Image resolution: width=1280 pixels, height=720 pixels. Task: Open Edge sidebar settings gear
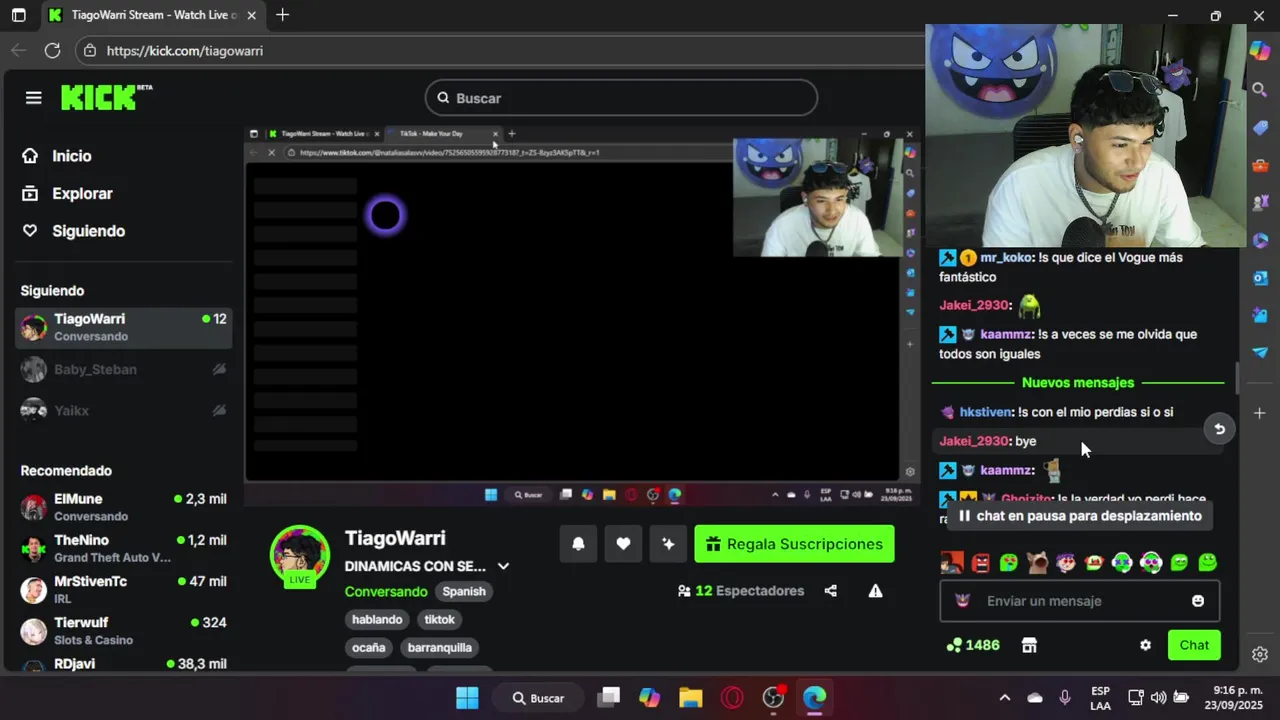coord(1260,655)
